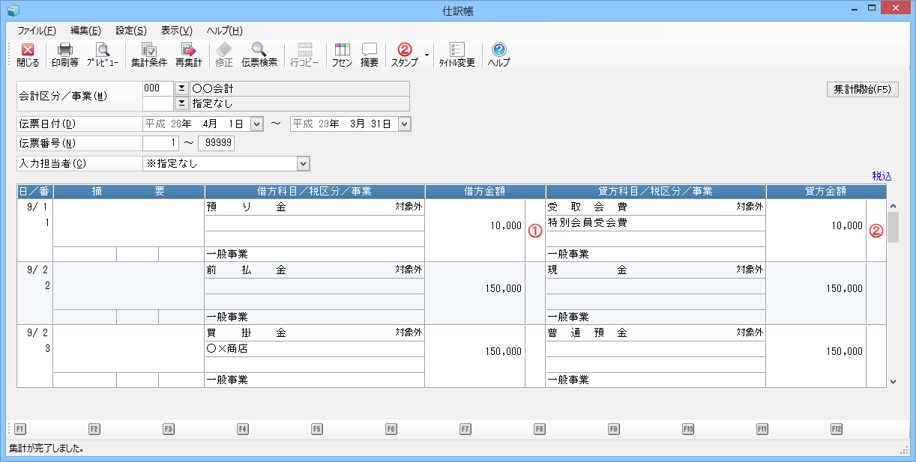
Task: Open the 設定 menu
Action: point(130,31)
